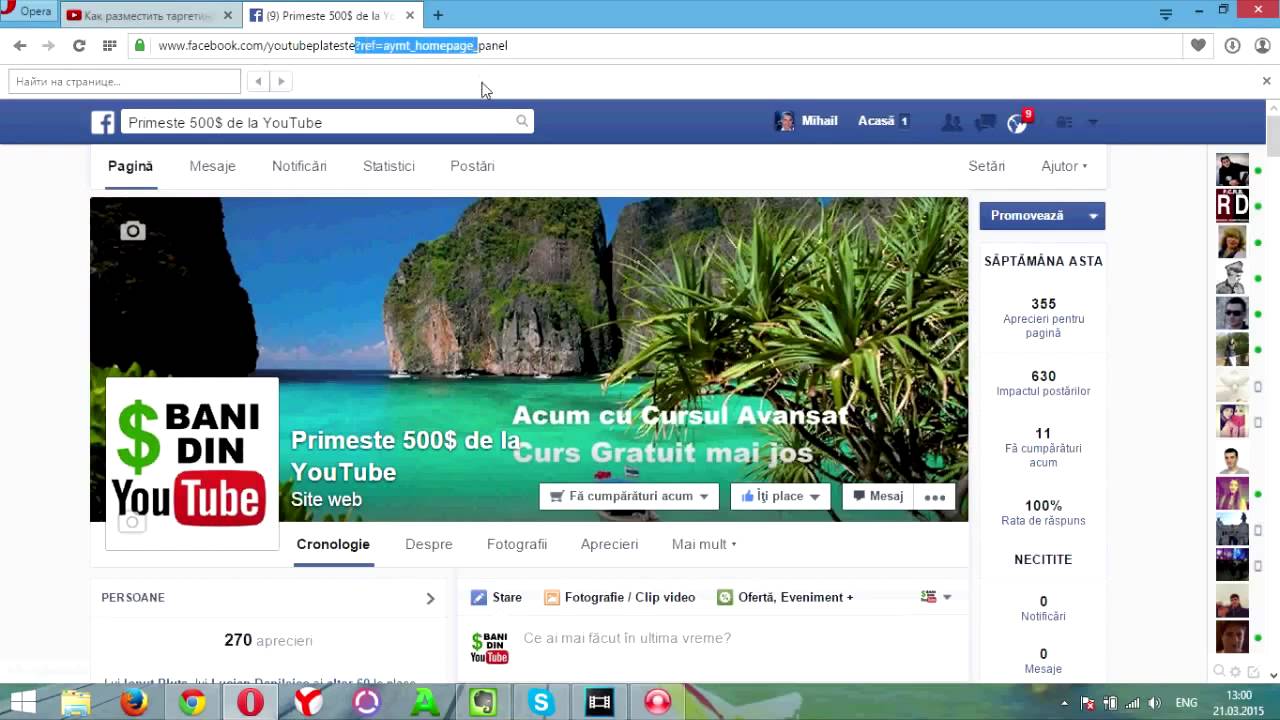Screen dimensions: 1280x720
Task: Switch to the YouTube browser tab
Action: click(x=150, y=15)
